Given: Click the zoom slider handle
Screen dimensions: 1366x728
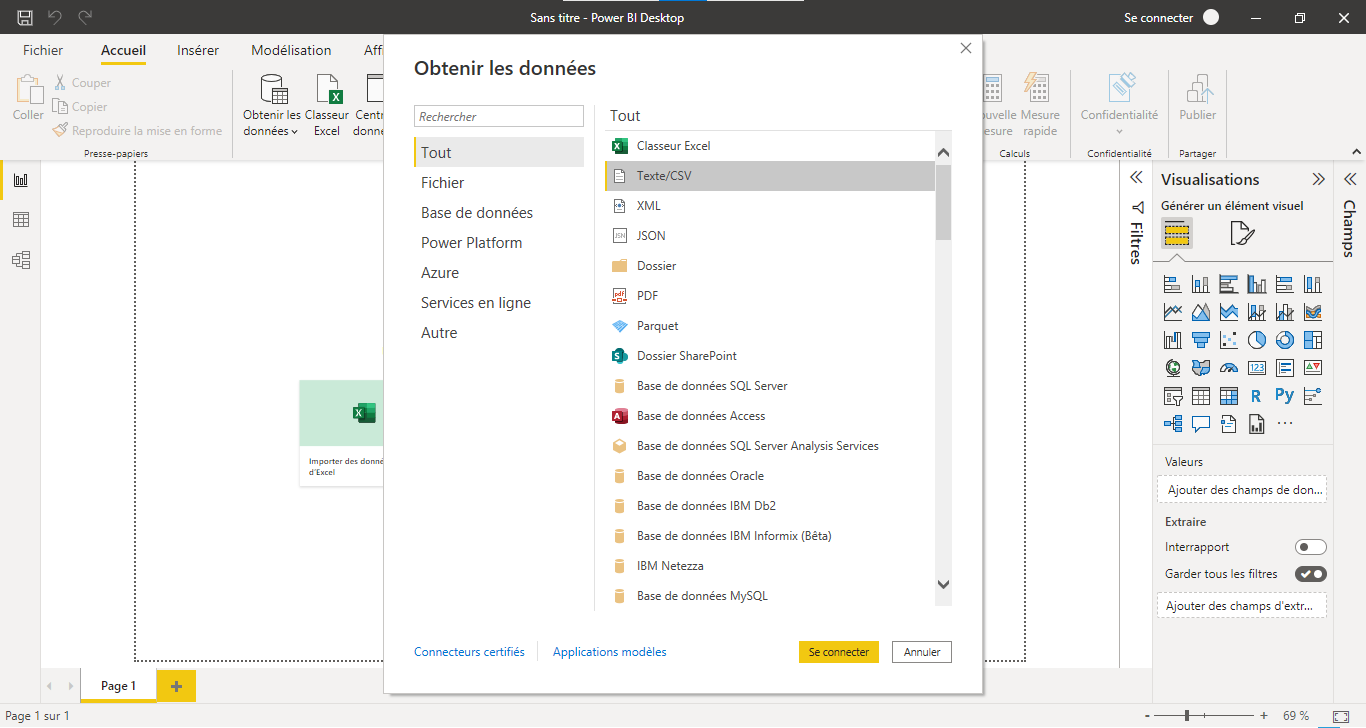Looking at the screenshot, I should pyautogui.click(x=1187, y=716).
